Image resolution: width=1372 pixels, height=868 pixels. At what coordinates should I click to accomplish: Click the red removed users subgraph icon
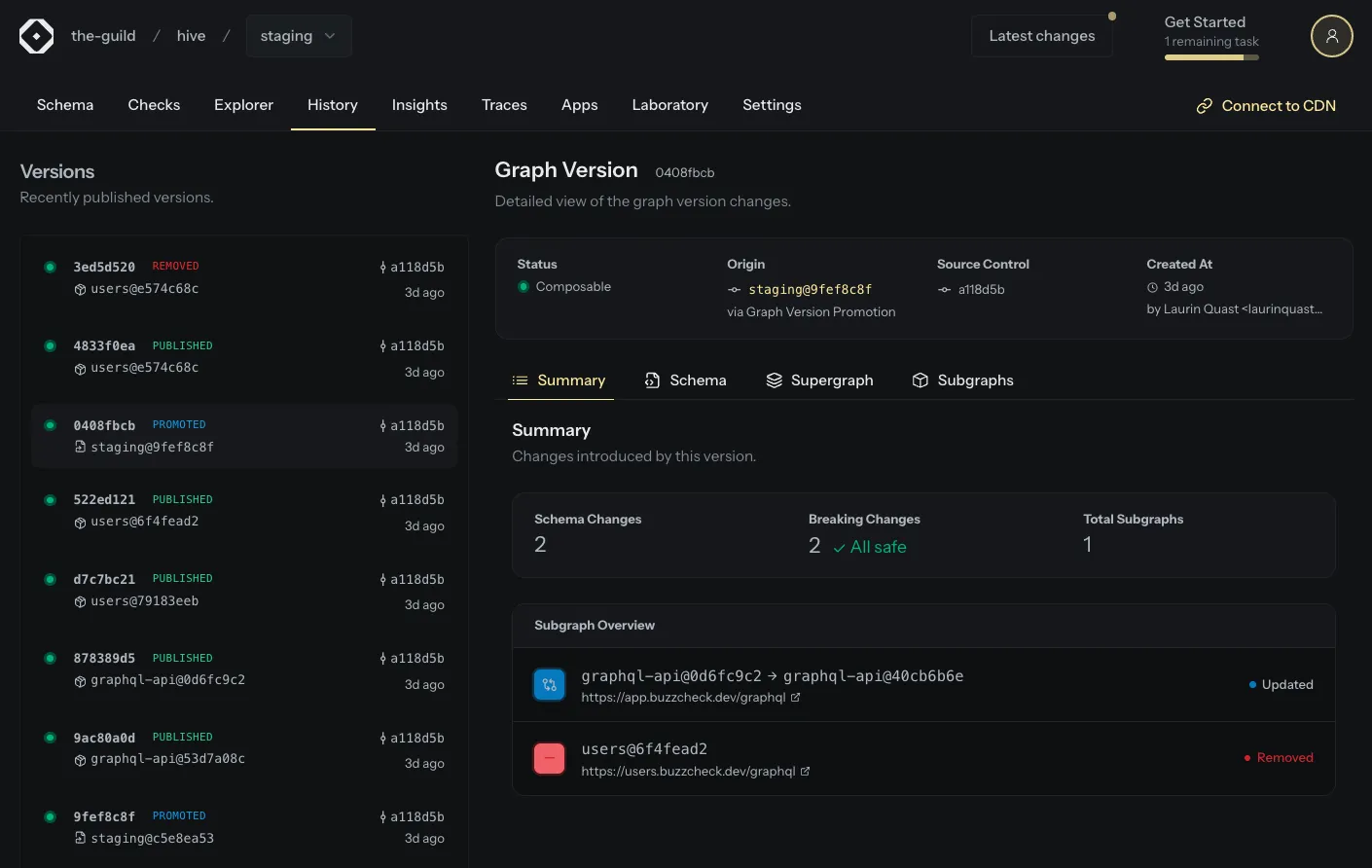pyautogui.click(x=550, y=758)
